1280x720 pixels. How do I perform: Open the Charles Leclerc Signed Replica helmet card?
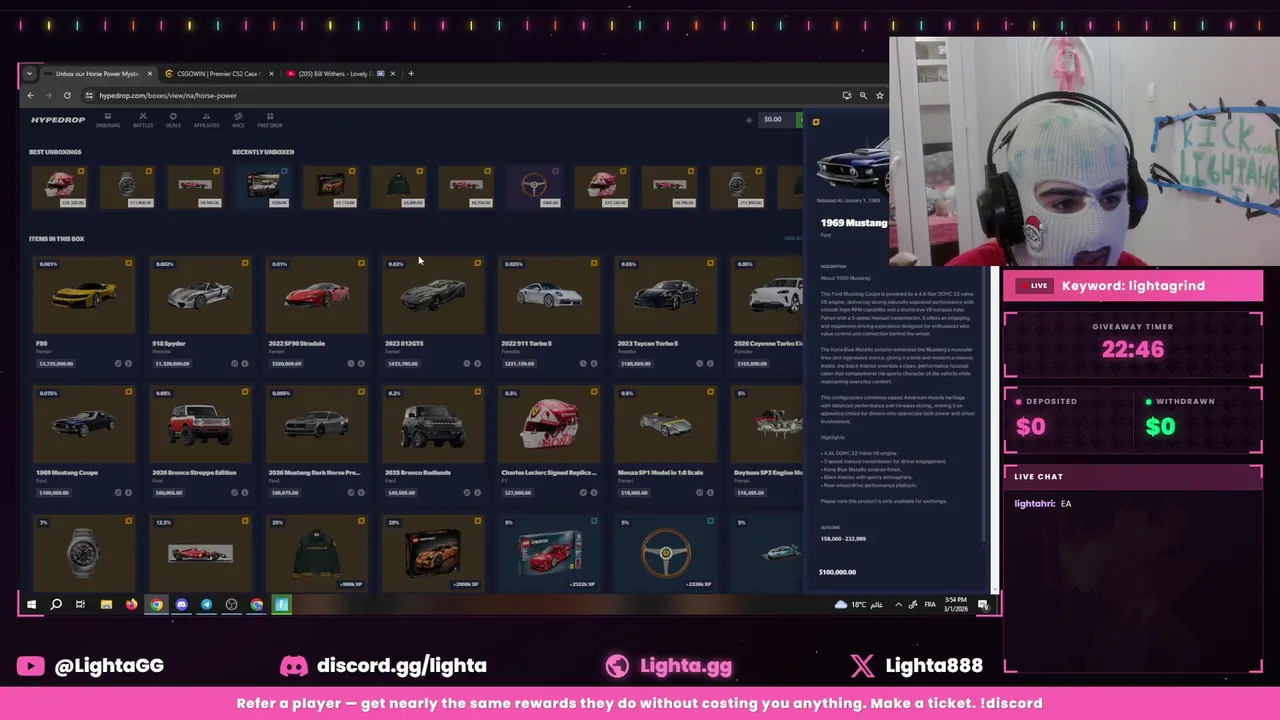(549, 442)
